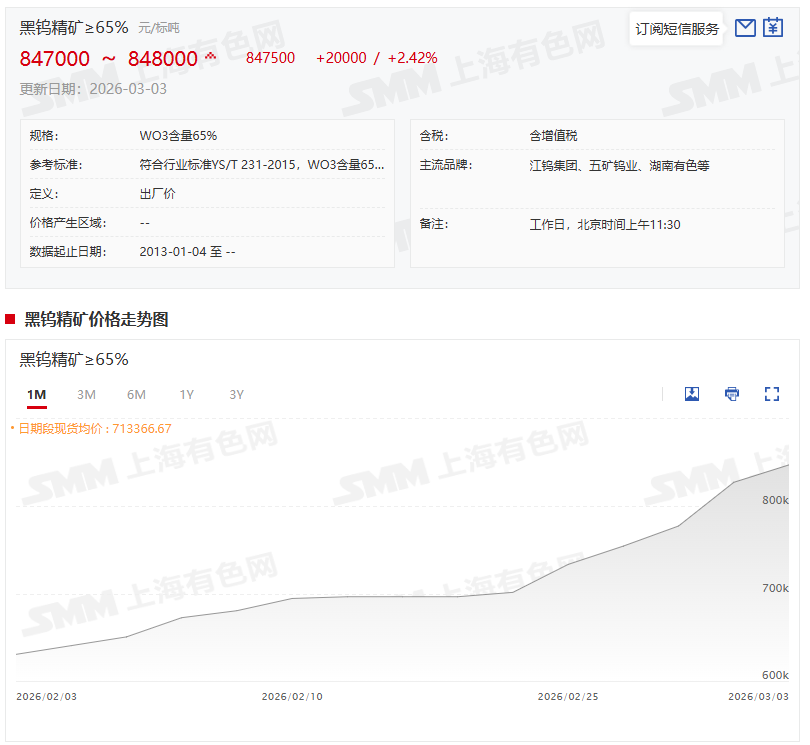Click the truncated 参考标准 value text
Screen dimensions: 810x745
261,165
